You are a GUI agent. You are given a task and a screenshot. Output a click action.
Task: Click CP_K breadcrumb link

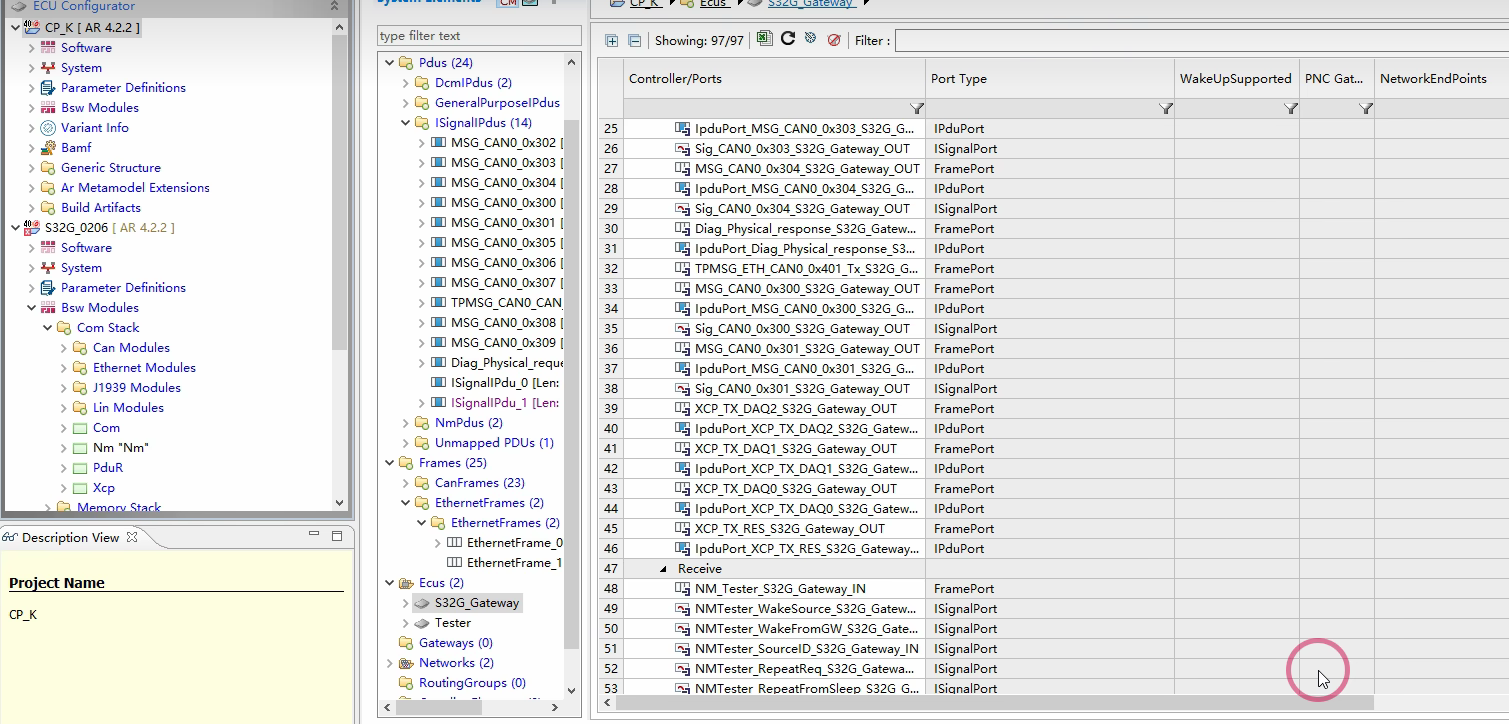(644, 3)
